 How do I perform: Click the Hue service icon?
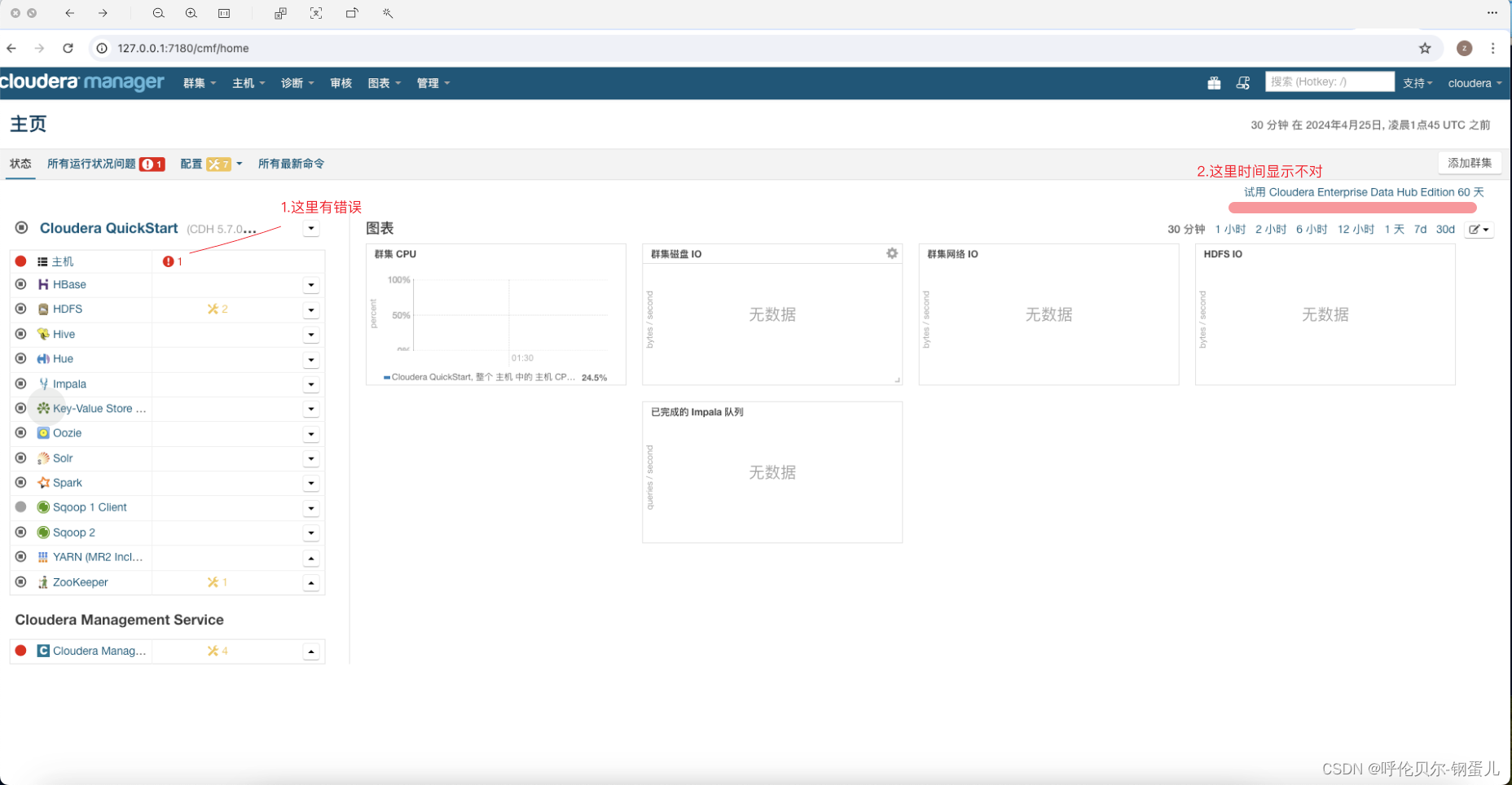[x=43, y=359]
